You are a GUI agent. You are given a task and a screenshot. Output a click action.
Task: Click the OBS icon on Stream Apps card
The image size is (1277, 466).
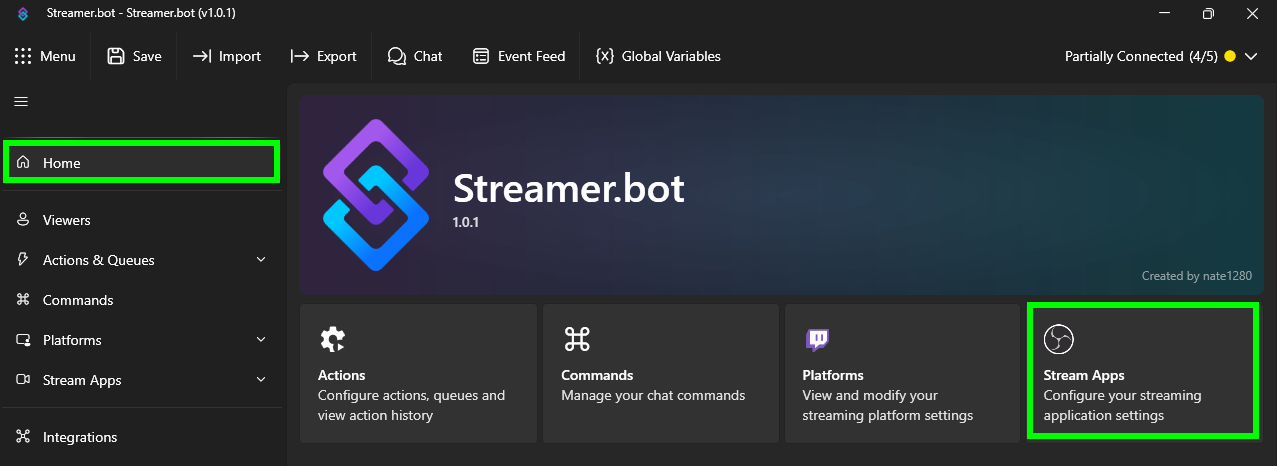click(x=1058, y=340)
